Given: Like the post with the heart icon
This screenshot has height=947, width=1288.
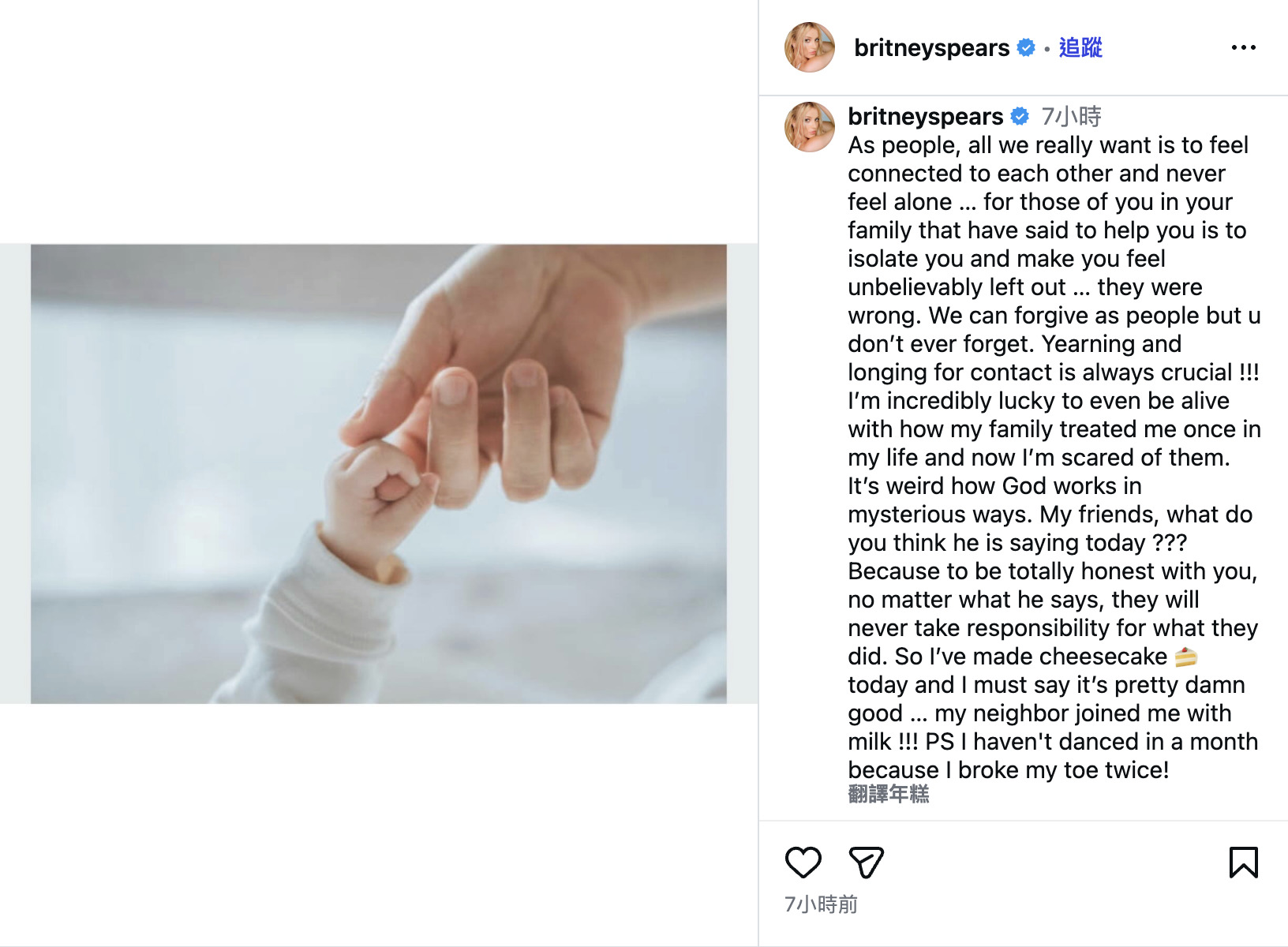Looking at the screenshot, I should [803, 863].
